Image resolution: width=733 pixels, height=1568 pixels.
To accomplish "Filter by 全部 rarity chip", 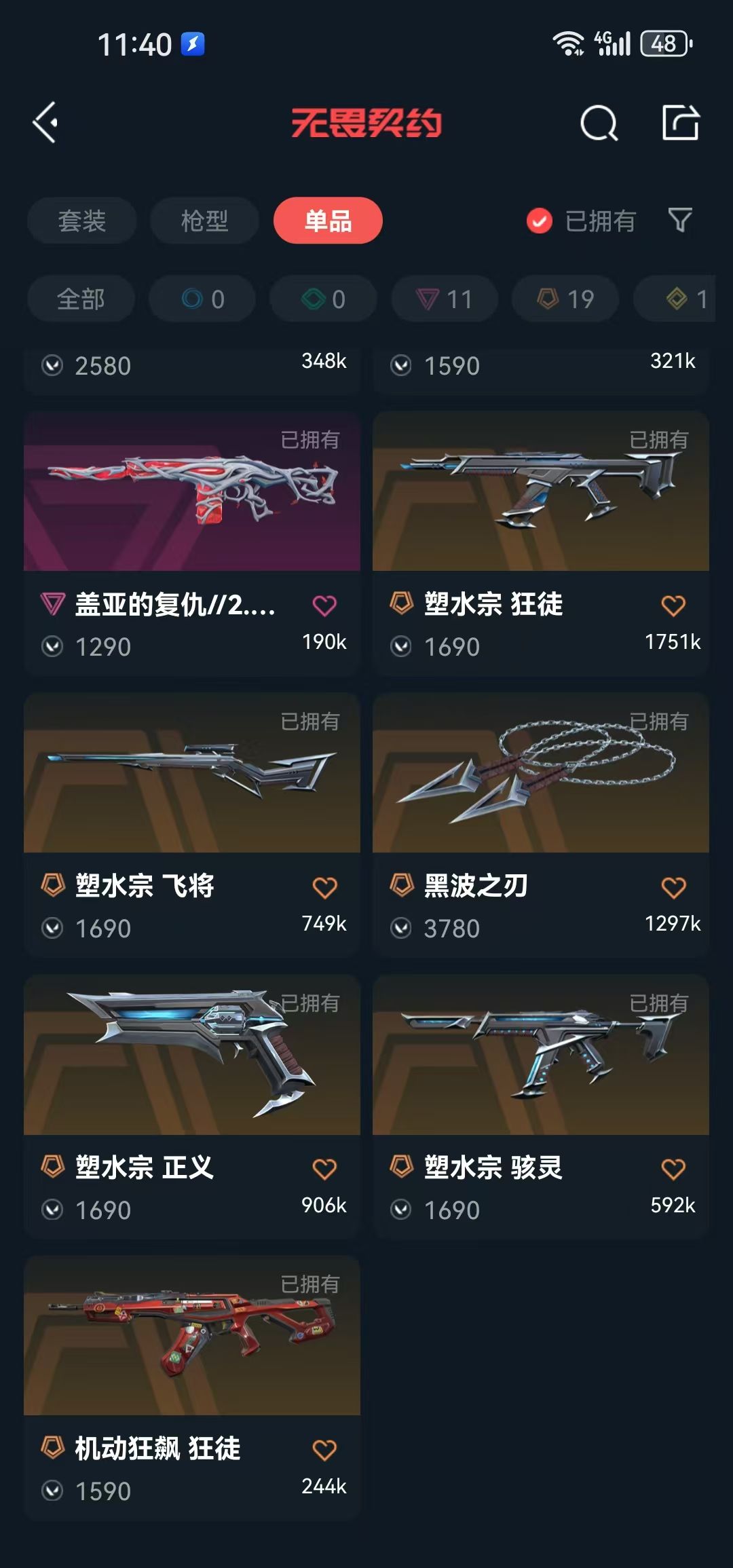I will point(81,299).
